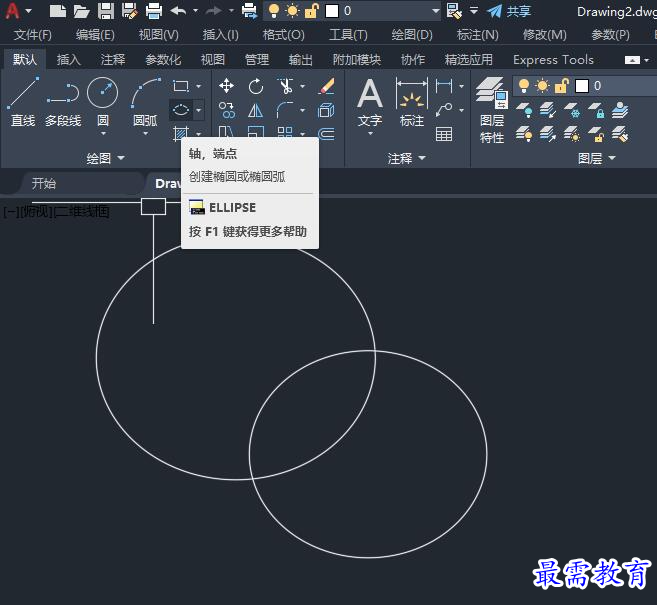Click the Save icon
Screen dimensions: 657x605
[106, 11]
